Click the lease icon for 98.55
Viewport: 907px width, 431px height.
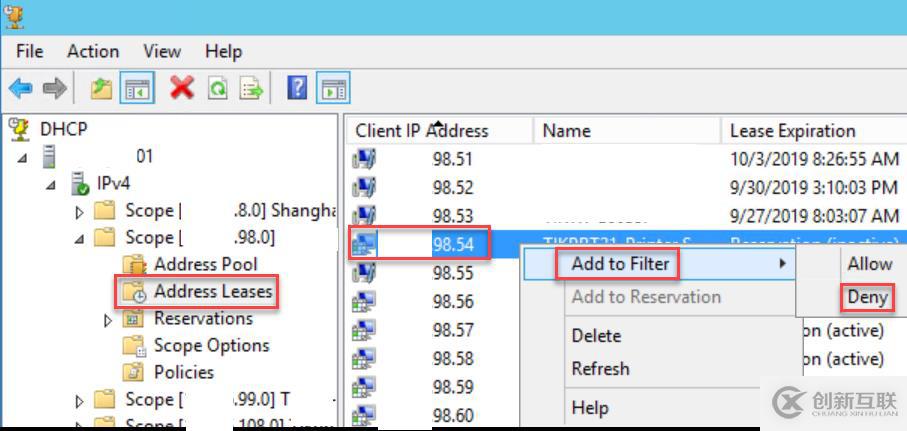tap(364, 272)
